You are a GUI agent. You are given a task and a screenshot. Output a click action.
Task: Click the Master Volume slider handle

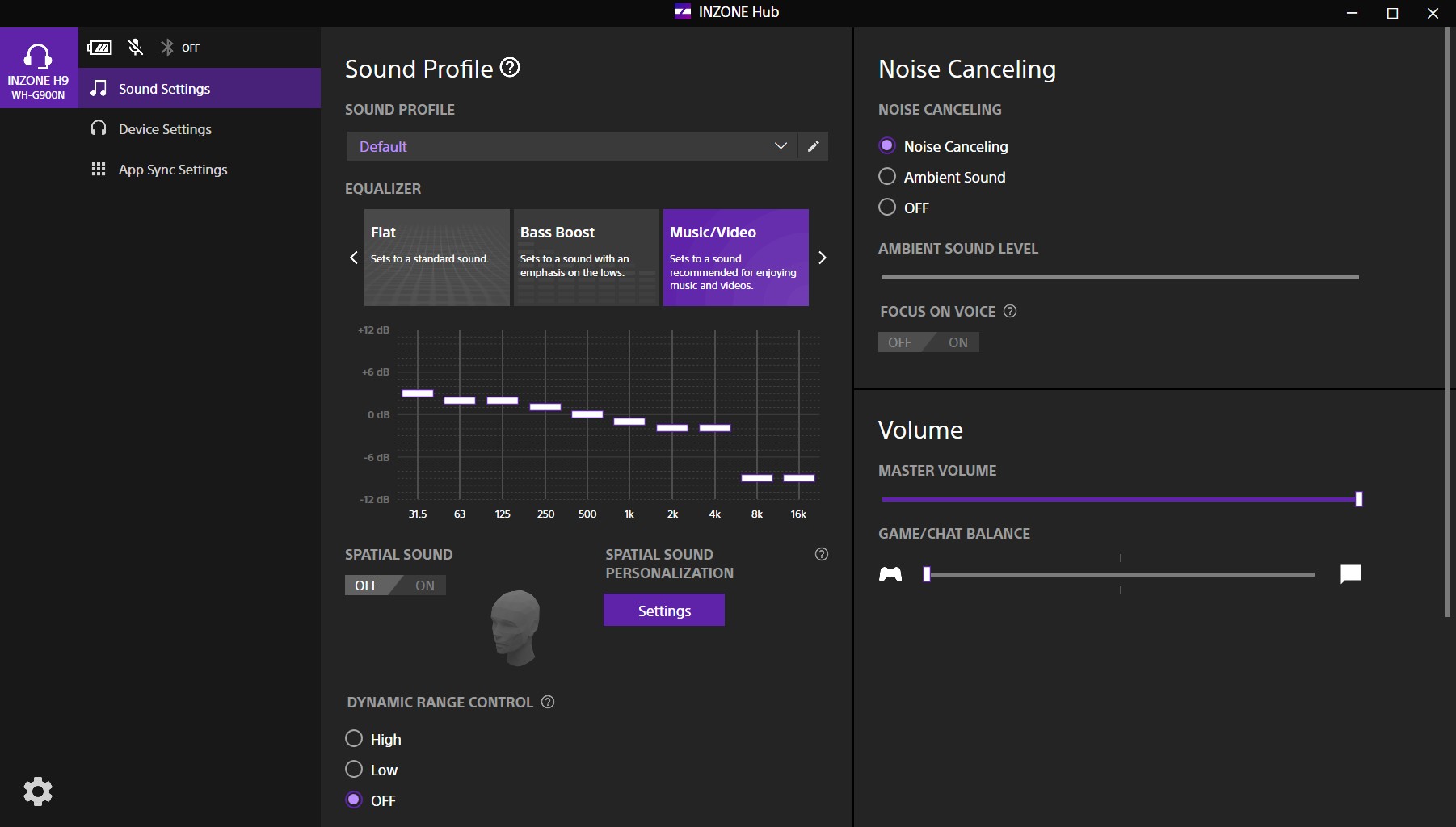[x=1359, y=499]
